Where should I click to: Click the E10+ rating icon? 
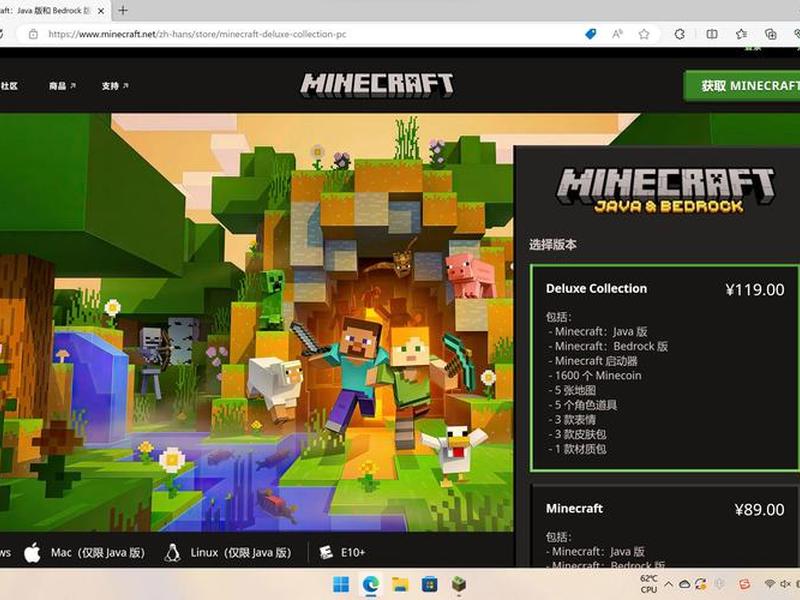click(x=326, y=553)
